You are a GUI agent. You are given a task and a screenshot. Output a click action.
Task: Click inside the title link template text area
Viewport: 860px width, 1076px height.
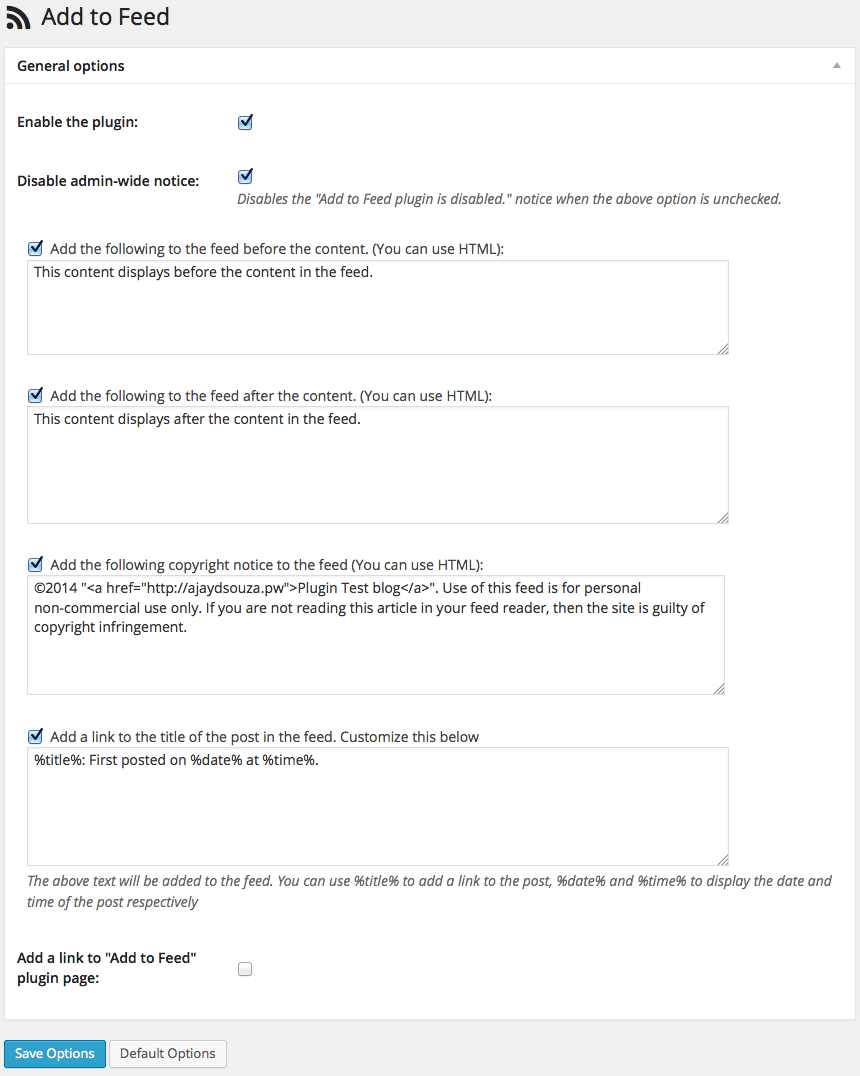[377, 806]
